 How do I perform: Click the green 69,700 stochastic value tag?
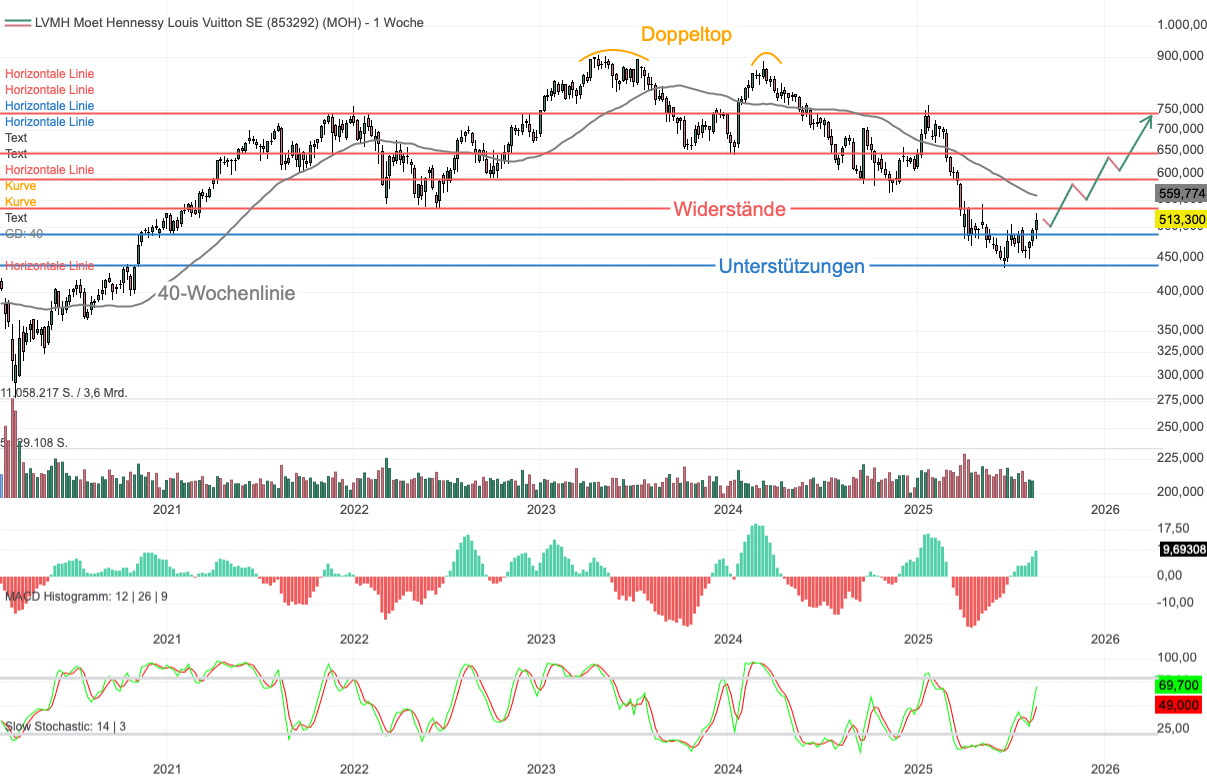[x=1181, y=685]
